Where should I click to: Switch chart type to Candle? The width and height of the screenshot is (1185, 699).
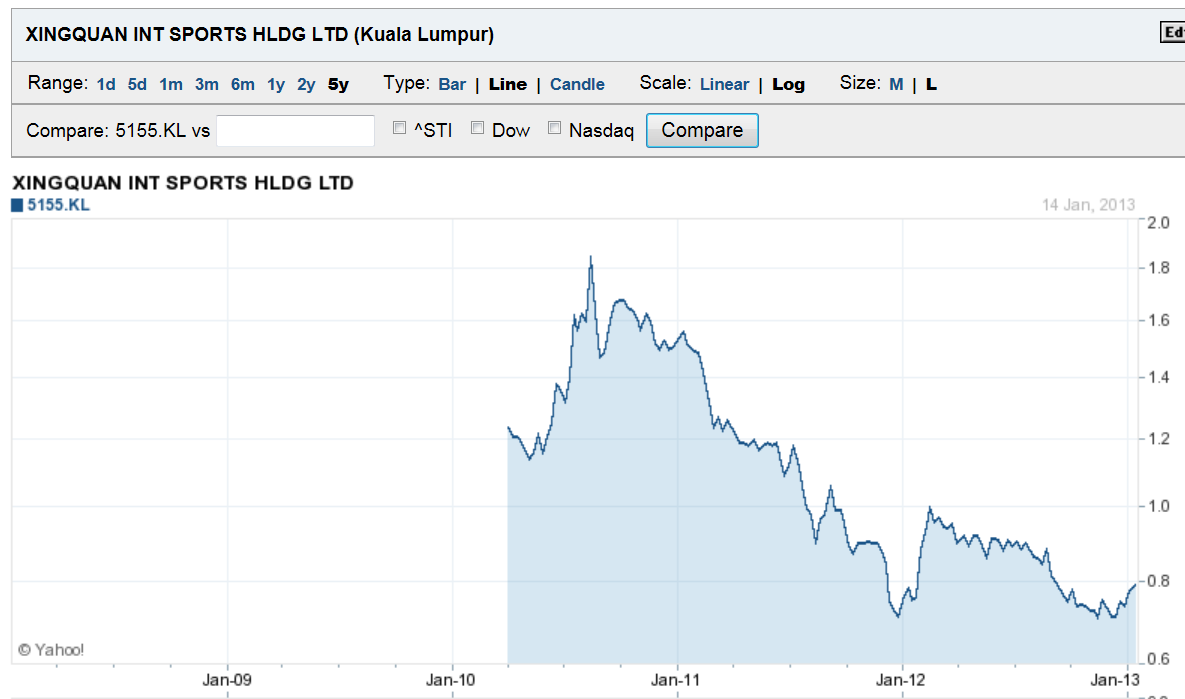pyautogui.click(x=577, y=84)
